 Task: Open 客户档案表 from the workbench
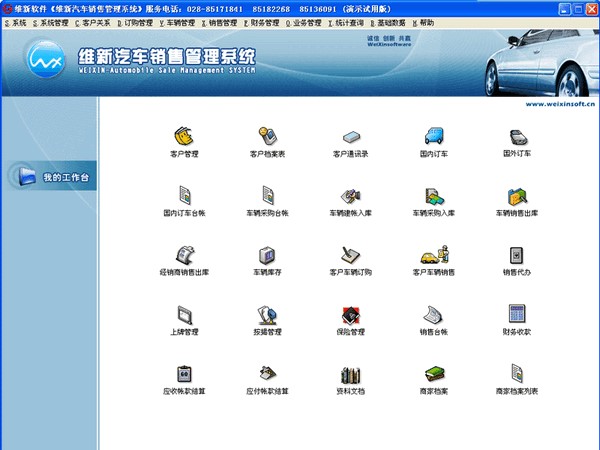click(267, 136)
